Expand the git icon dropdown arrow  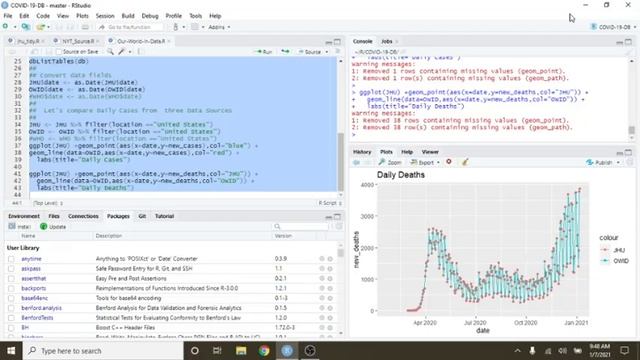click(x=184, y=27)
